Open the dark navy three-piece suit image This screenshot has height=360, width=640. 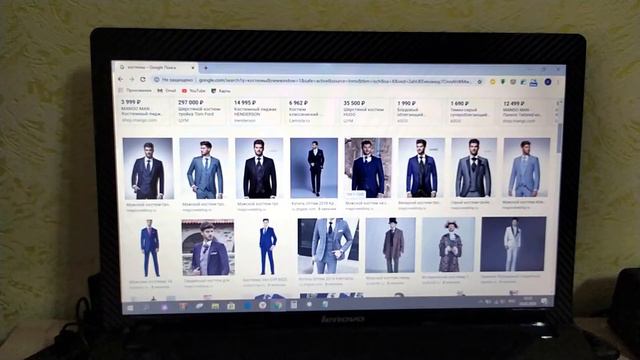click(x=148, y=168)
